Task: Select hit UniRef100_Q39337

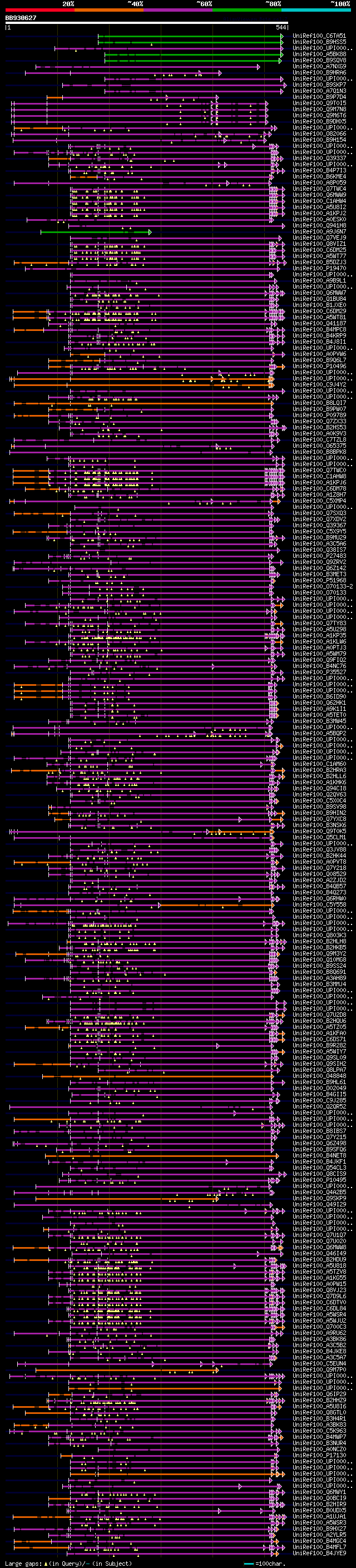Action: [319, 159]
